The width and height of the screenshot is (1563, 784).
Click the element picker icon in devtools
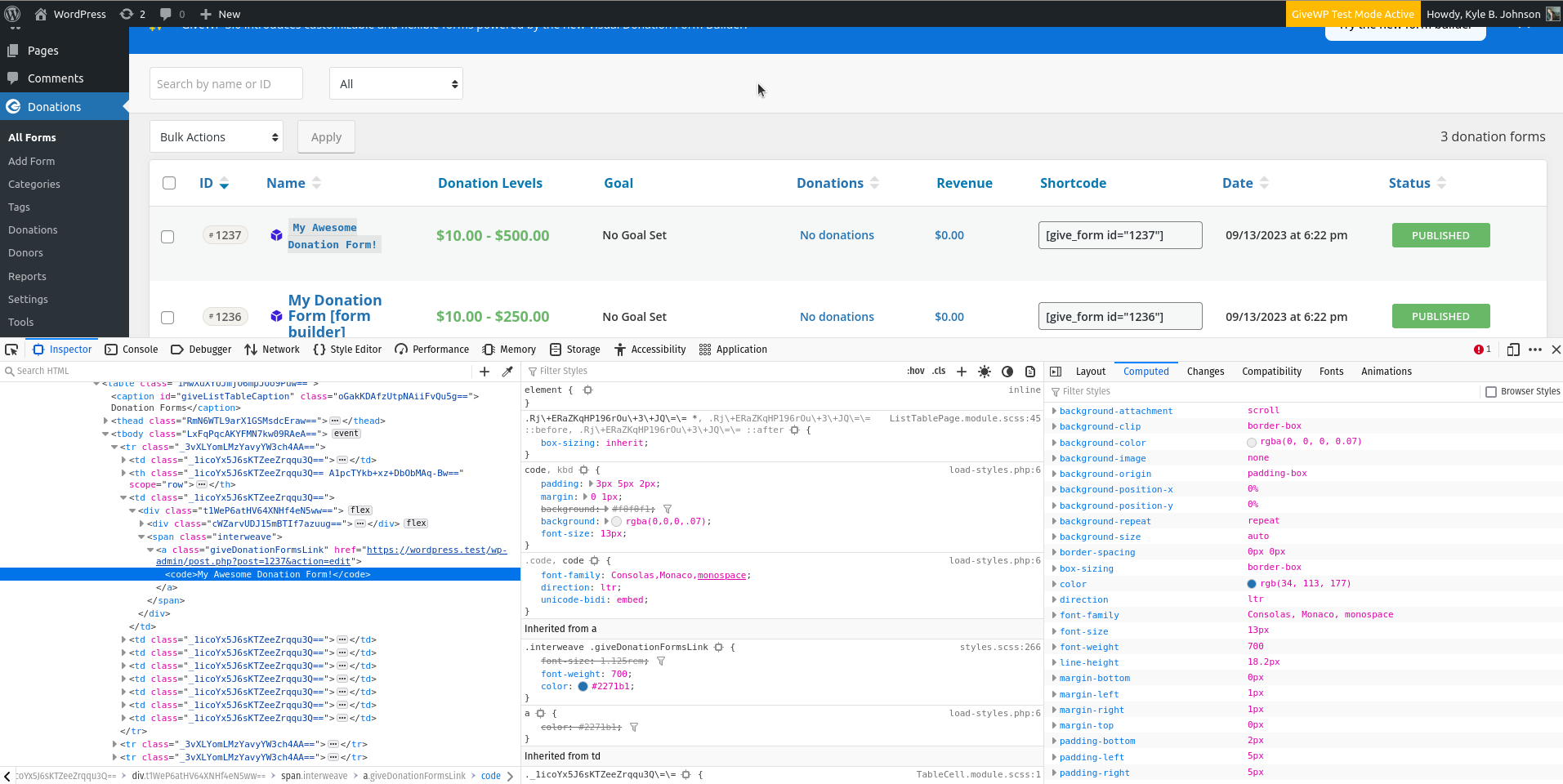pyautogui.click(x=11, y=350)
